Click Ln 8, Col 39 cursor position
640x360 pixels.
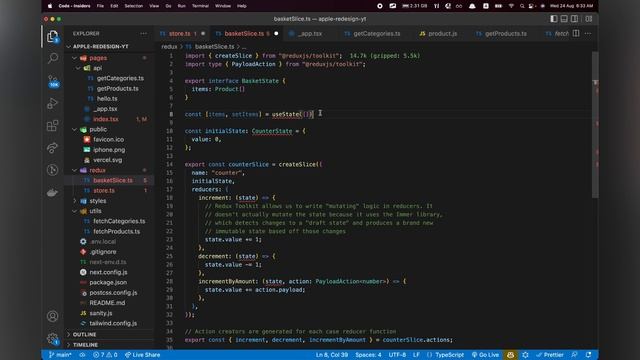pyautogui.click(x=332, y=355)
